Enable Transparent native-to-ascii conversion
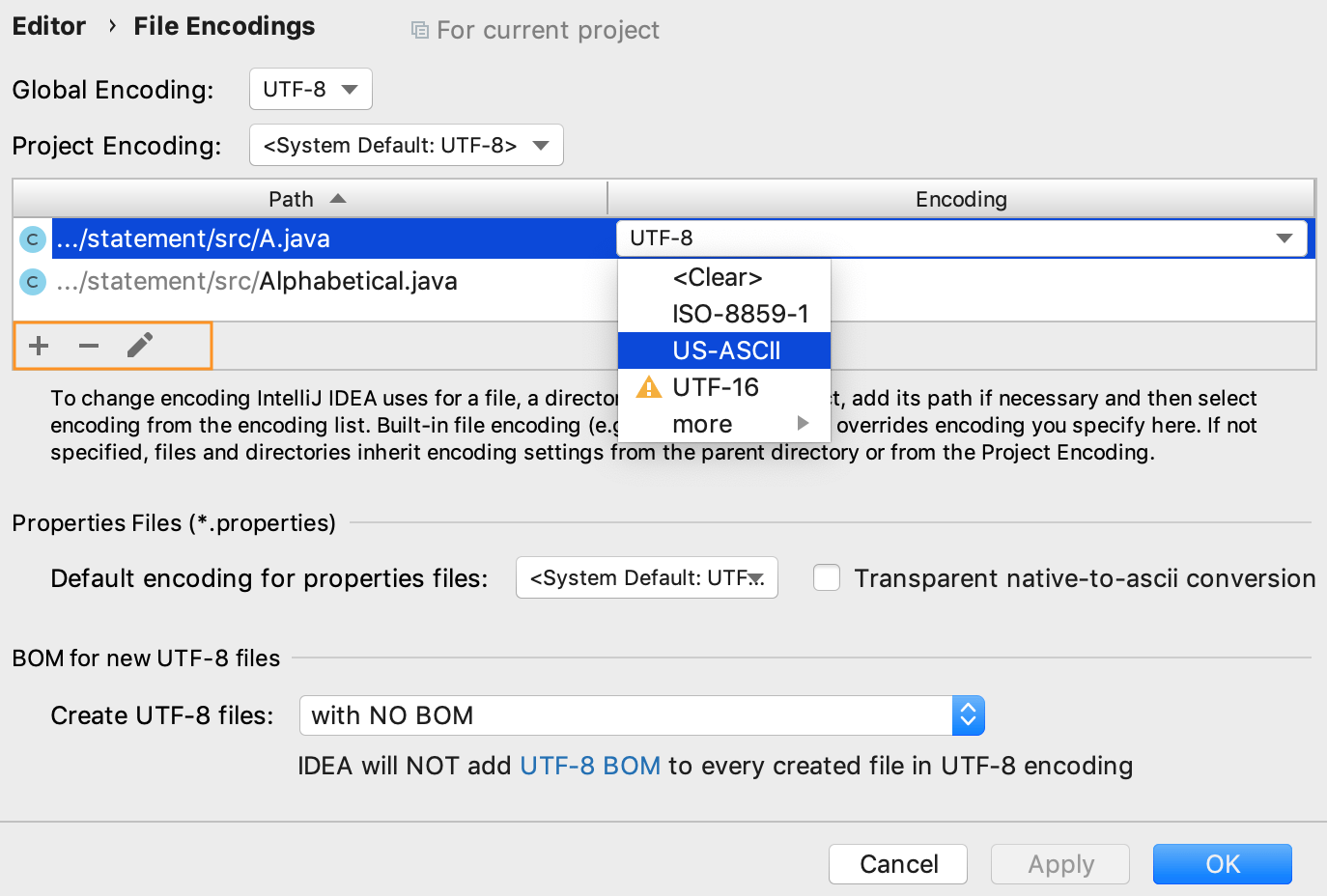 coord(827,577)
